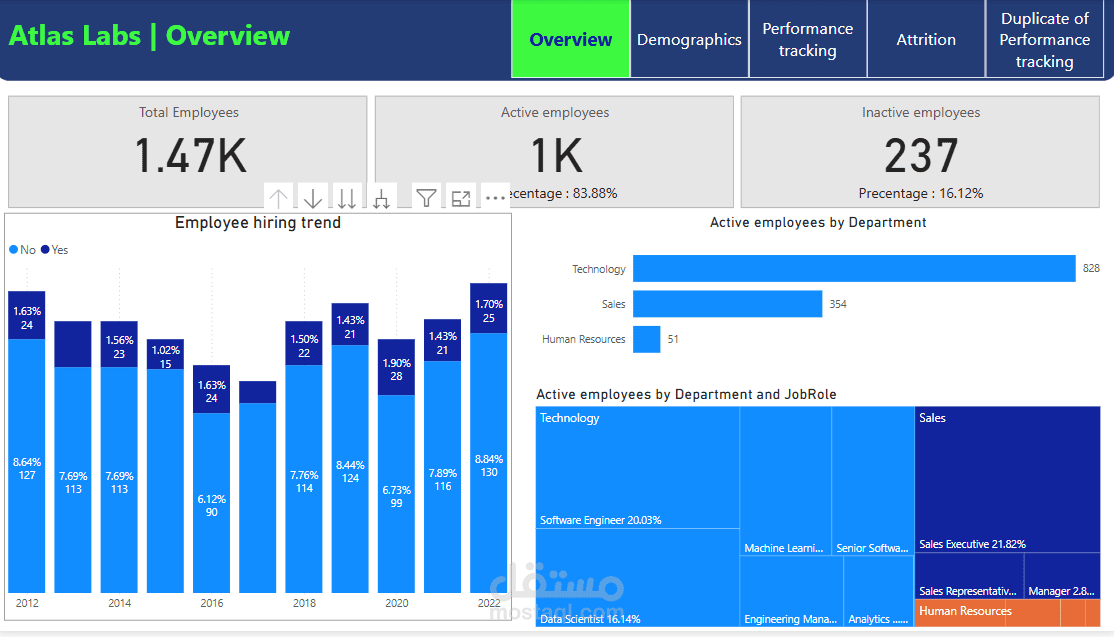Open focus mode icon for hiring chart

(x=461, y=199)
